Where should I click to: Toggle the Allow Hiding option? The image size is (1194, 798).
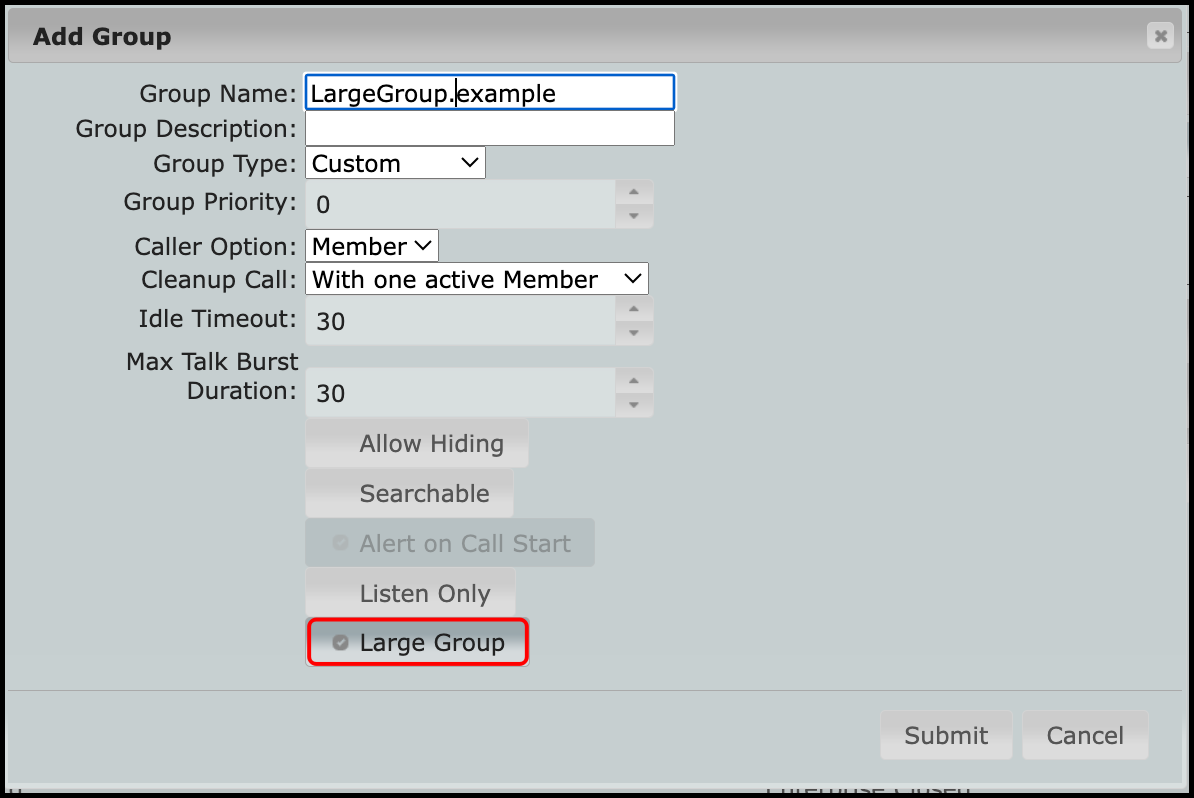tap(417, 444)
